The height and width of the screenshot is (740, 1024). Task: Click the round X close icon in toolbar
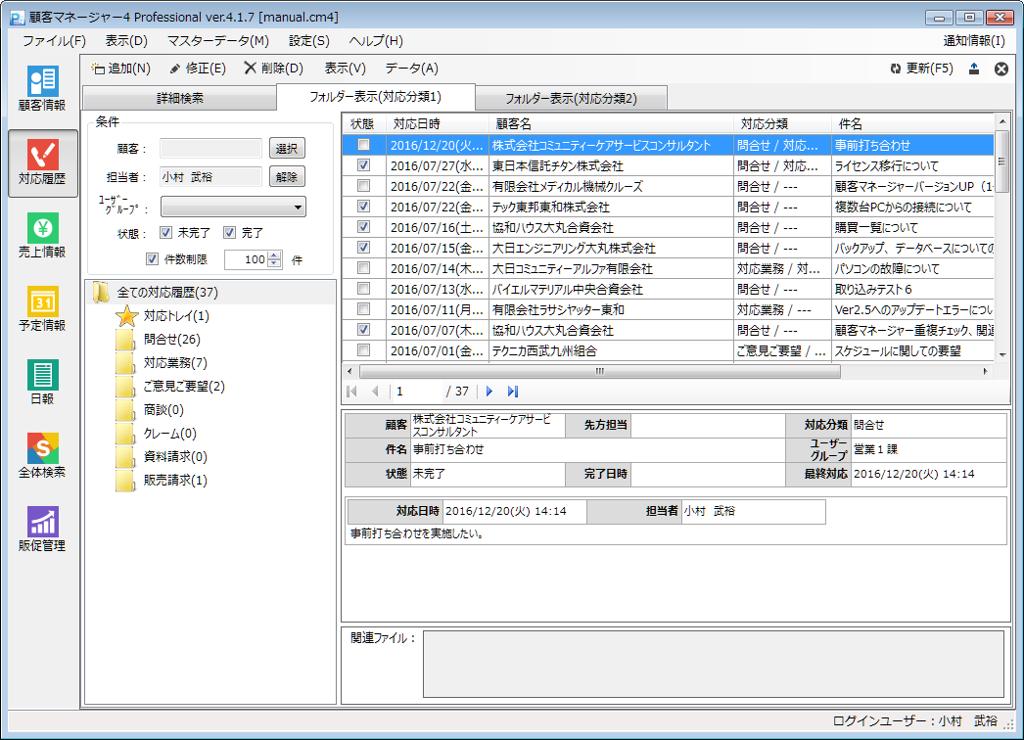click(1001, 69)
